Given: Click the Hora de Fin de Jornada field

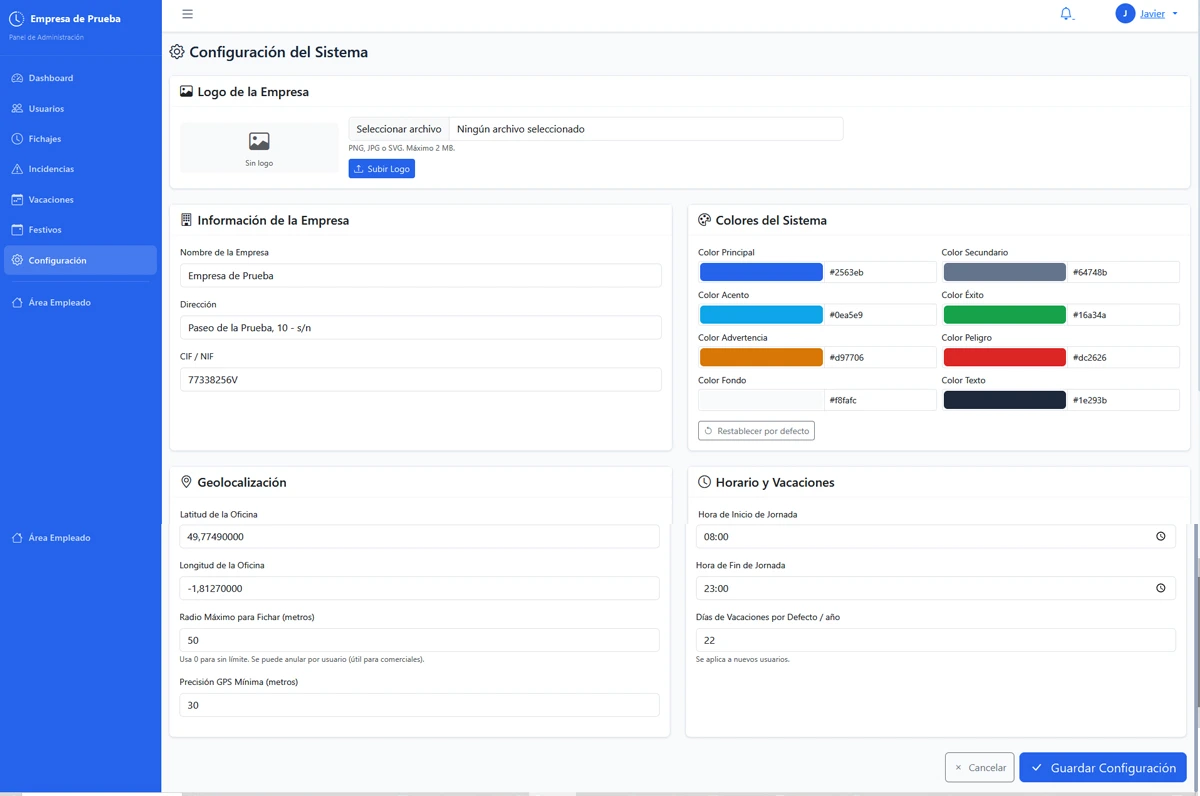Looking at the screenshot, I should pyautogui.click(x=936, y=588).
